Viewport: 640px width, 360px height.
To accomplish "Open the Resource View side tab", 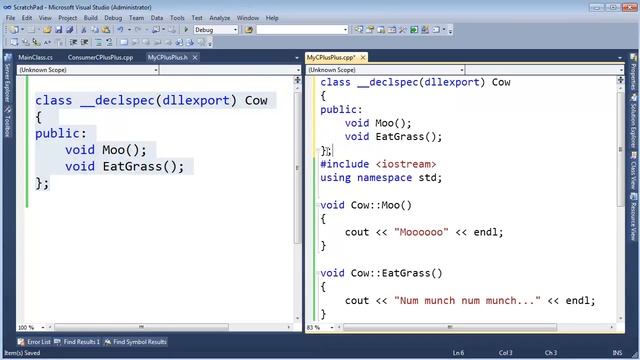I will (x=633, y=217).
